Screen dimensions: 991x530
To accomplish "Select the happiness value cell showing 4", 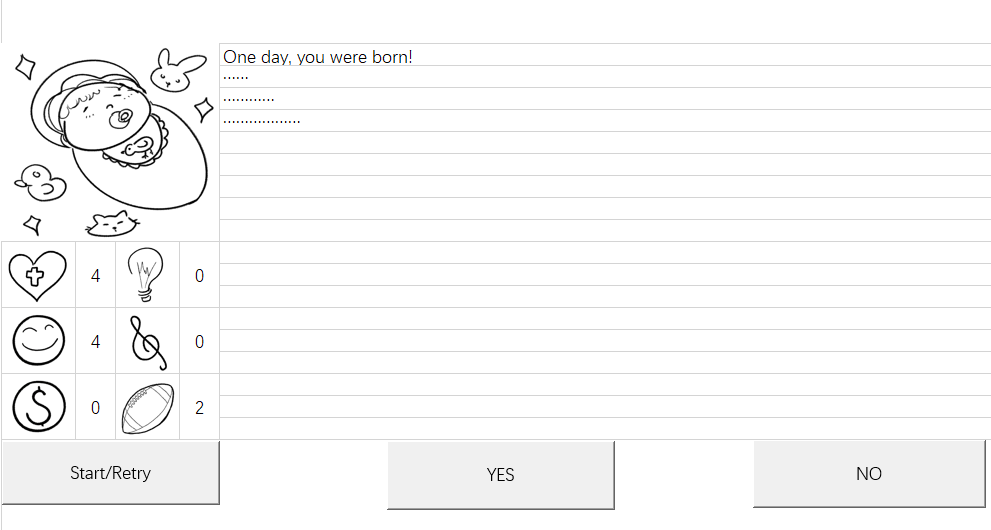I will pos(95,342).
